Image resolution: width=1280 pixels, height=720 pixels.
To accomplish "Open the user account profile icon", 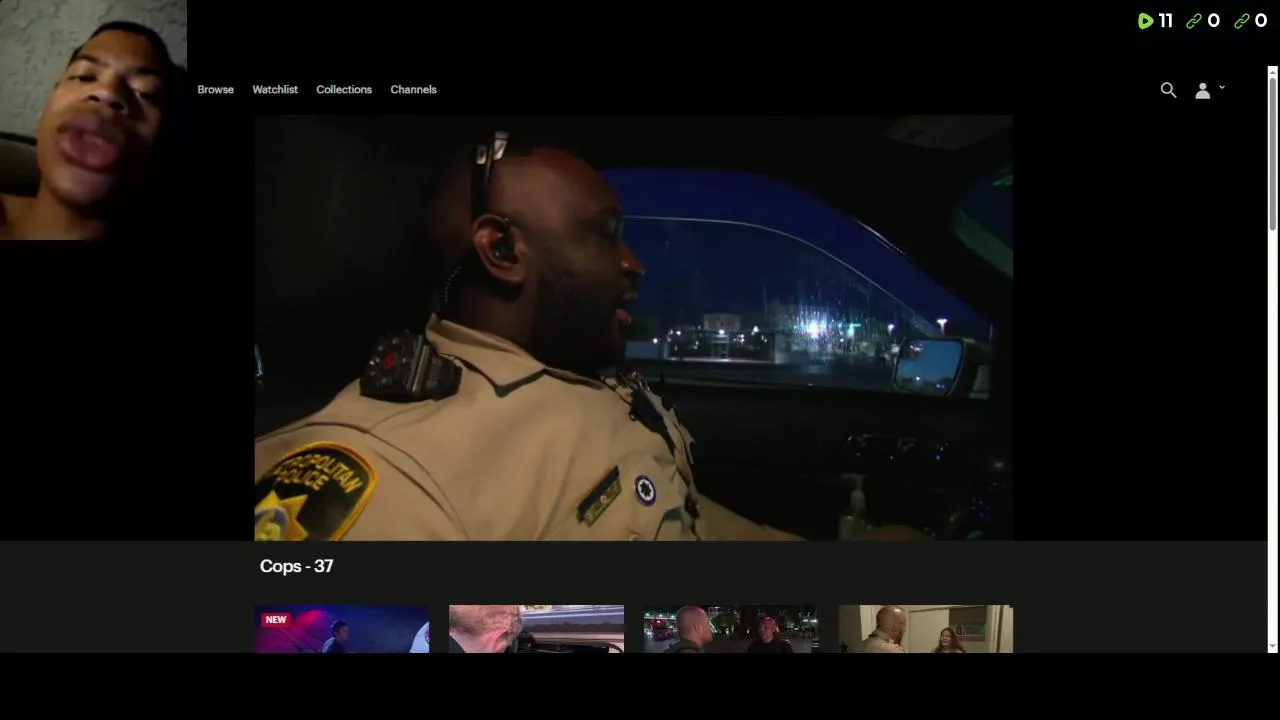I will (x=1203, y=90).
